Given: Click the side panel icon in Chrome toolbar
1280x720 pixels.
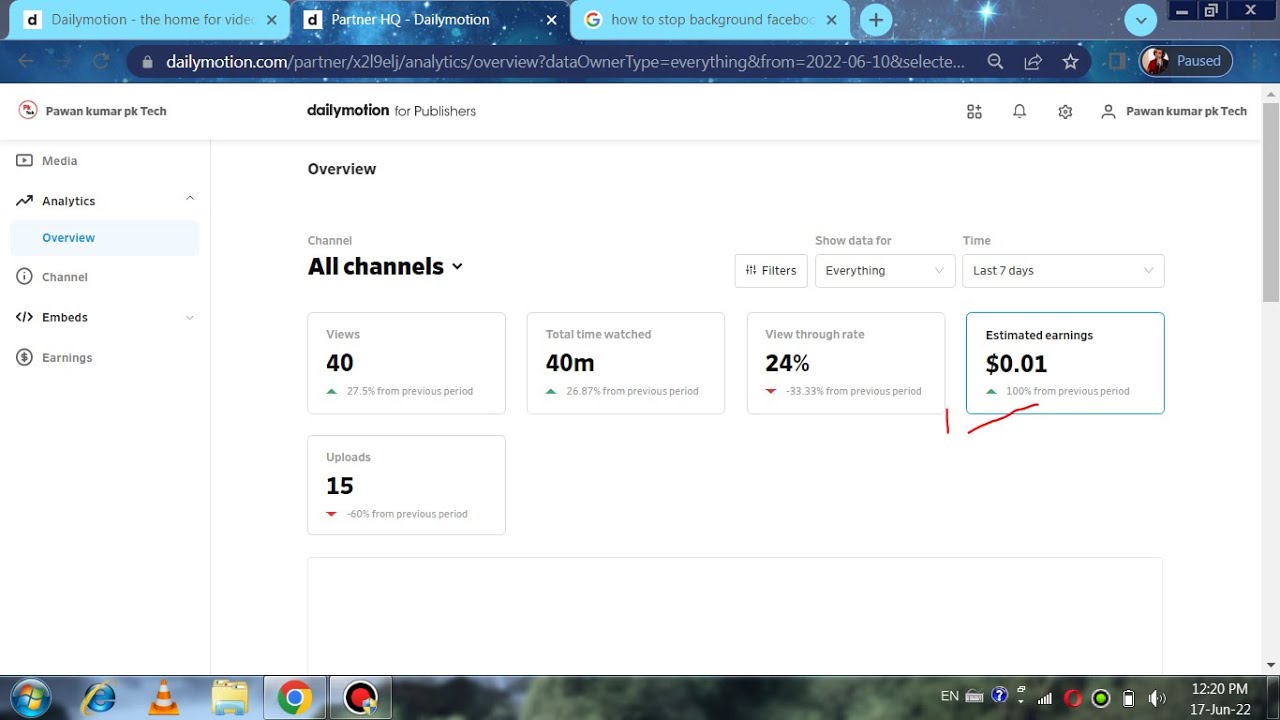Looking at the screenshot, I should coord(1117,62).
